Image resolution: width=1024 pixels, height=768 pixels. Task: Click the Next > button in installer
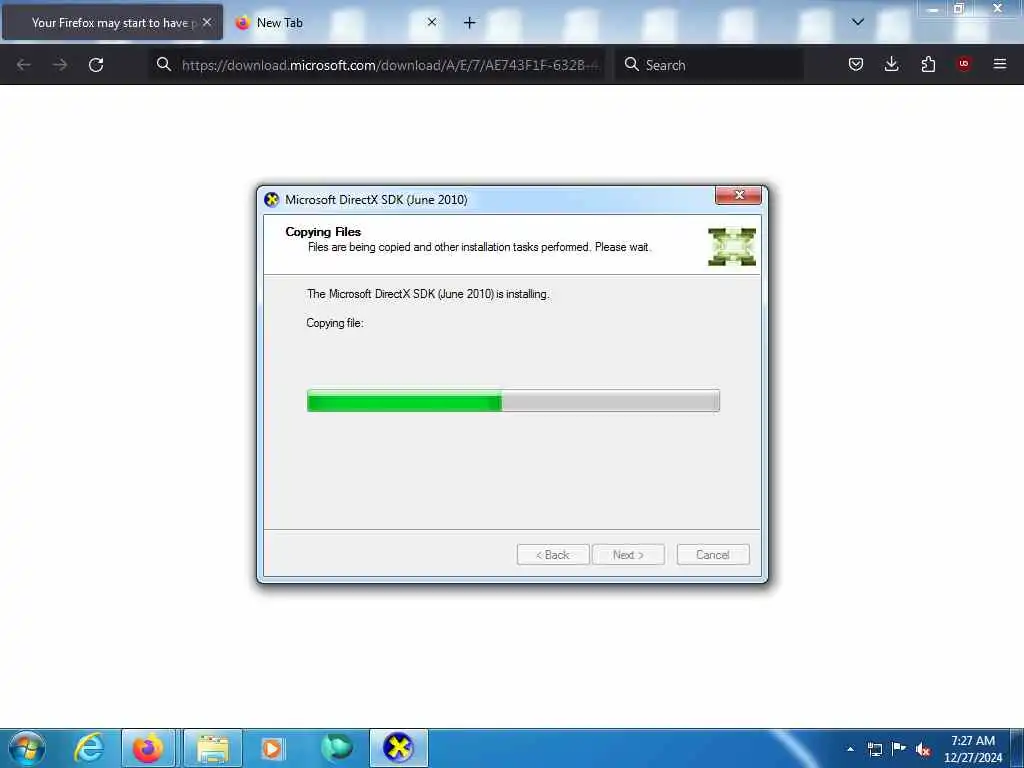point(628,554)
